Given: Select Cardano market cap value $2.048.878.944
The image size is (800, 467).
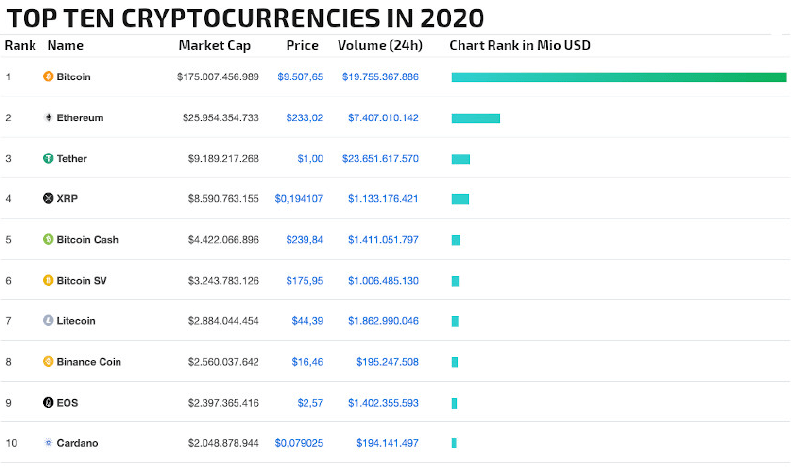Looking at the screenshot, I should coord(223,443).
